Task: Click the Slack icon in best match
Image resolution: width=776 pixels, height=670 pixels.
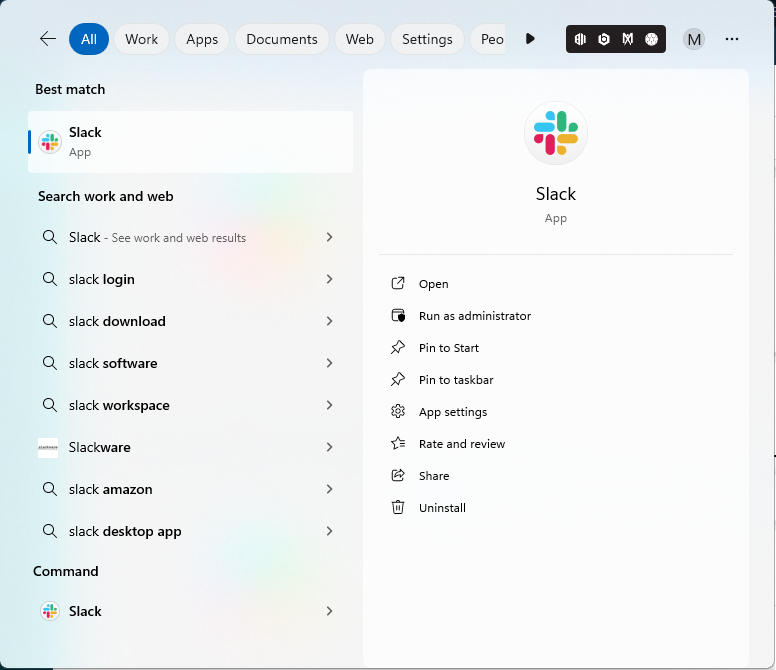Action: (x=50, y=142)
